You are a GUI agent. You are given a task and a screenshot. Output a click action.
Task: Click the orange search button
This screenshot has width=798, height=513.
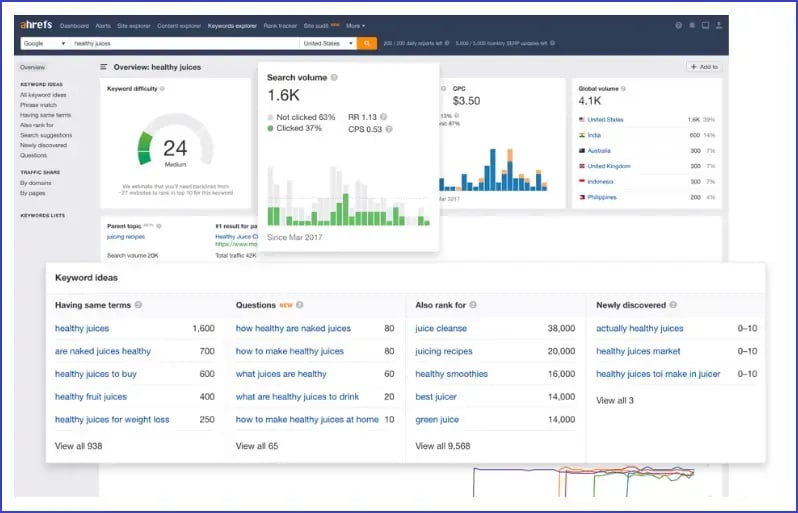click(367, 43)
